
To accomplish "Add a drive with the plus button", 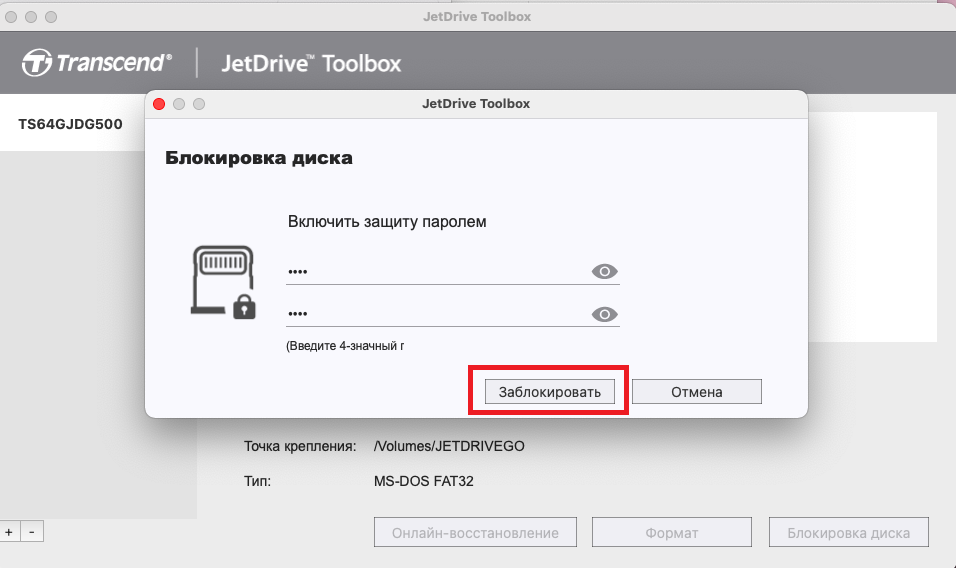I will click(9, 531).
